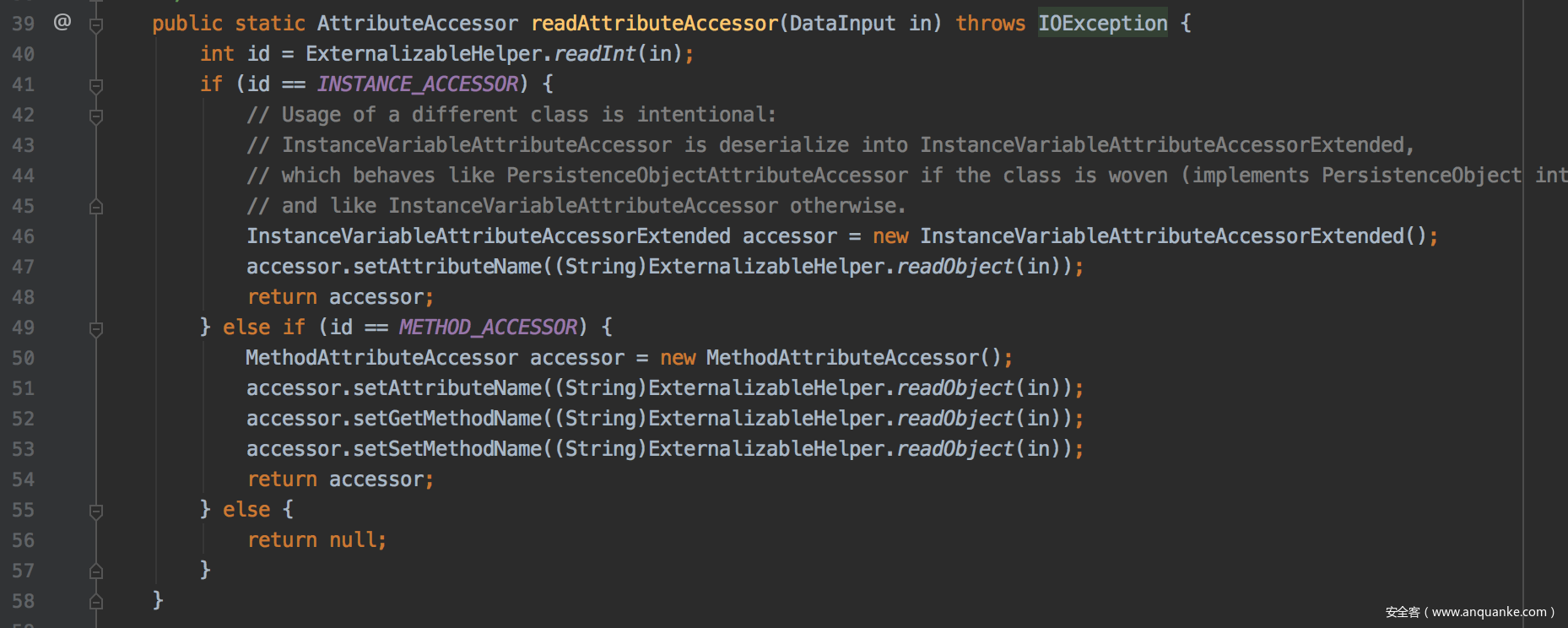Click the readInt method call

tap(594, 54)
